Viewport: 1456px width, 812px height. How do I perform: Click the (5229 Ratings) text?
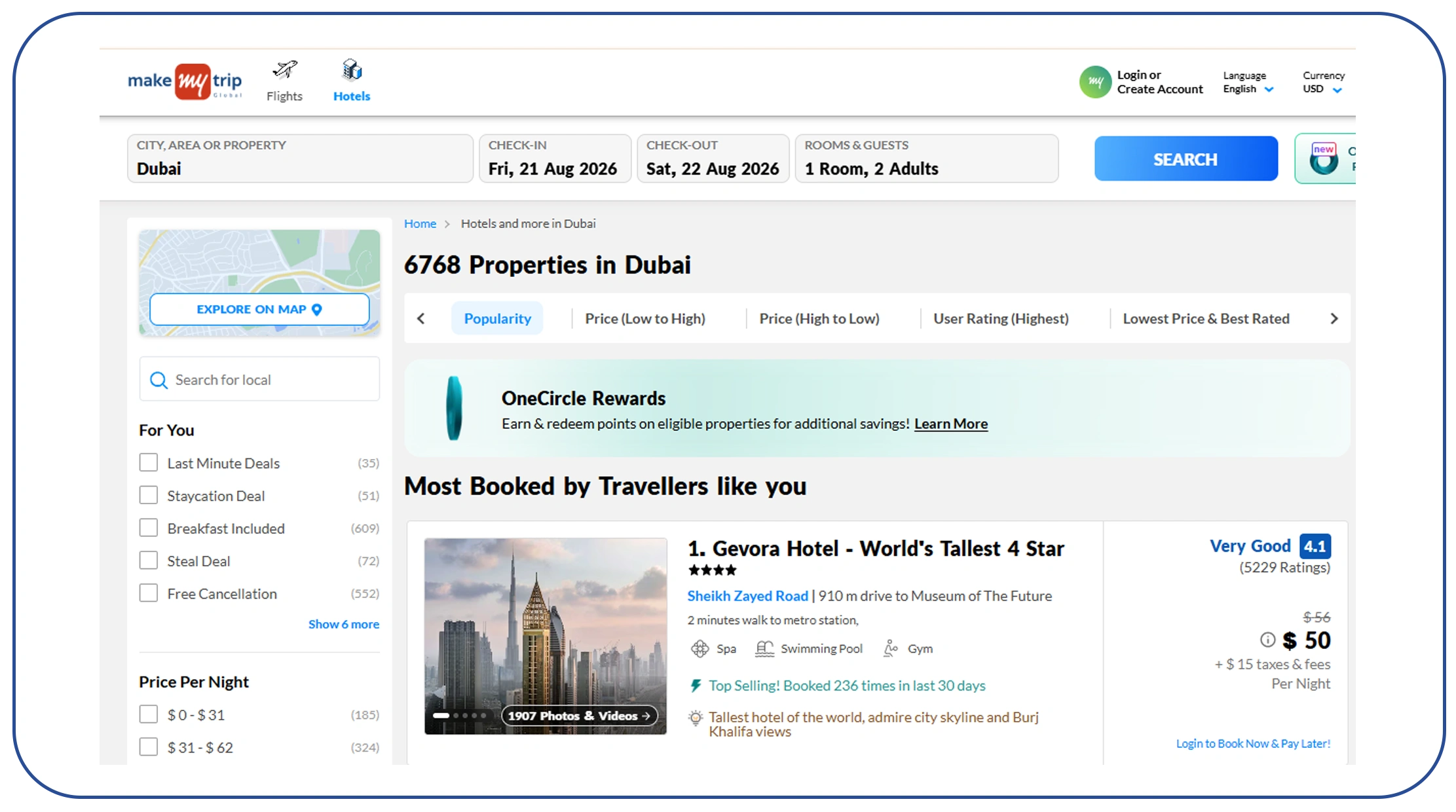pos(1284,568)
